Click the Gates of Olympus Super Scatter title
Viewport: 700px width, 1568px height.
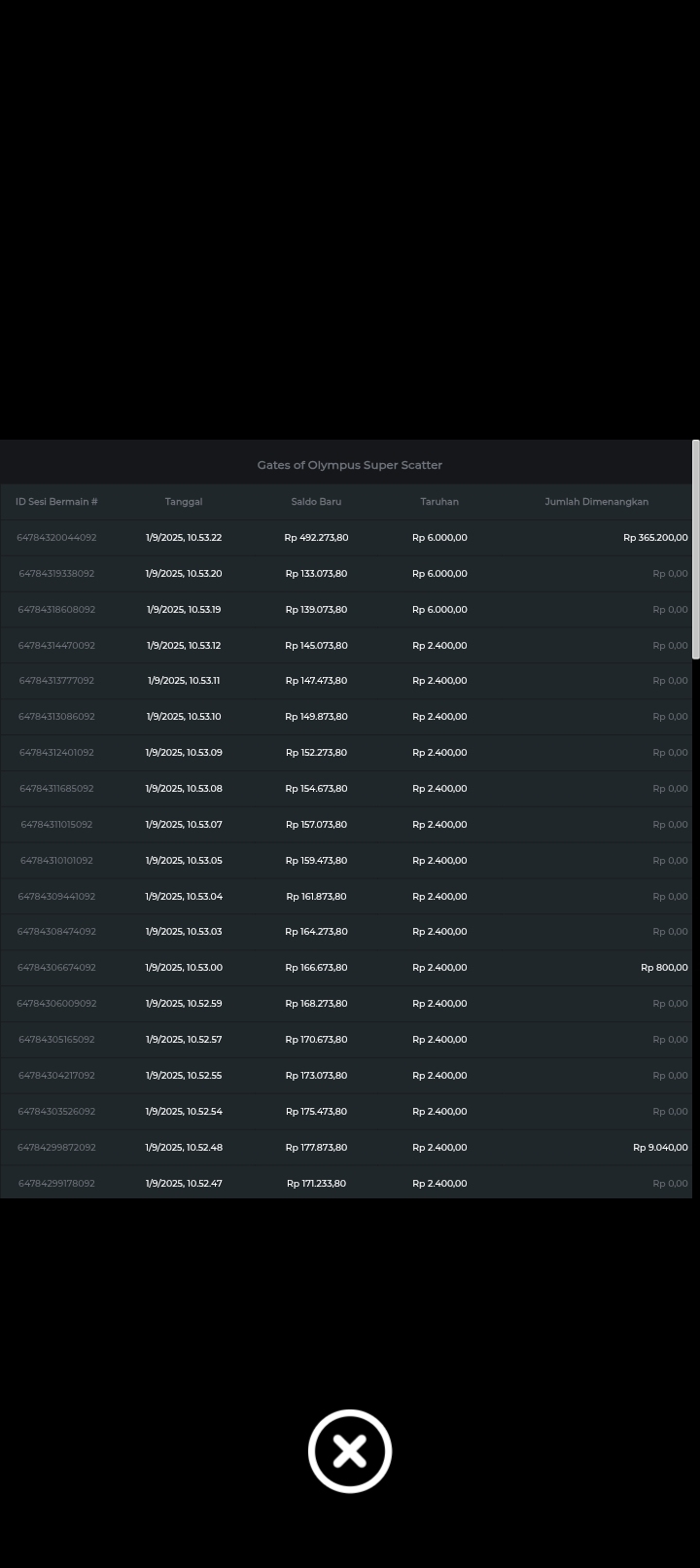coord(349,465)
